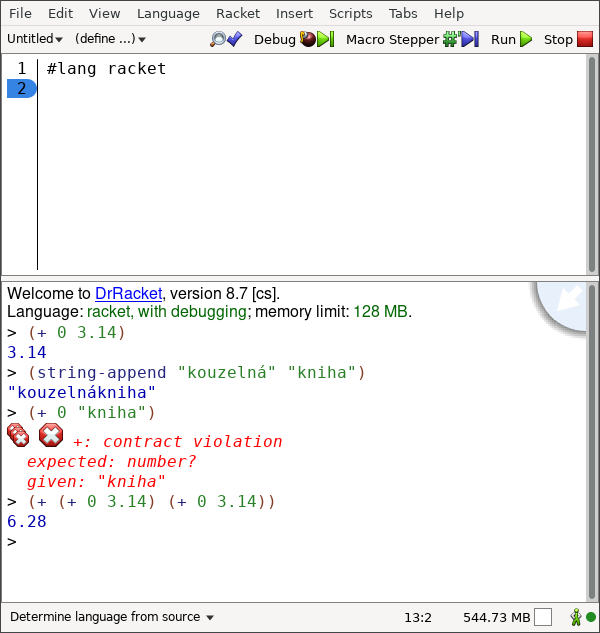Click the 'given: "kniha"' error line
The image size is (600, 633).
point(96,482)
